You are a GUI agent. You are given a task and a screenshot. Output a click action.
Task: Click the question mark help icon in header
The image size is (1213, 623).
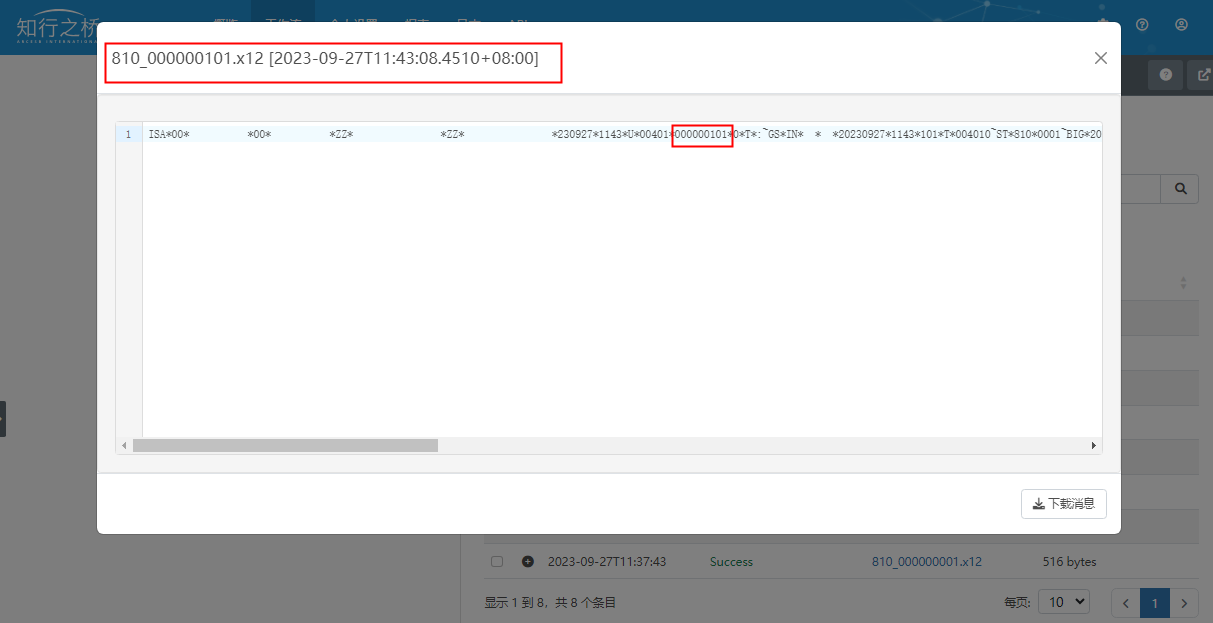(x=1142, y=24)
